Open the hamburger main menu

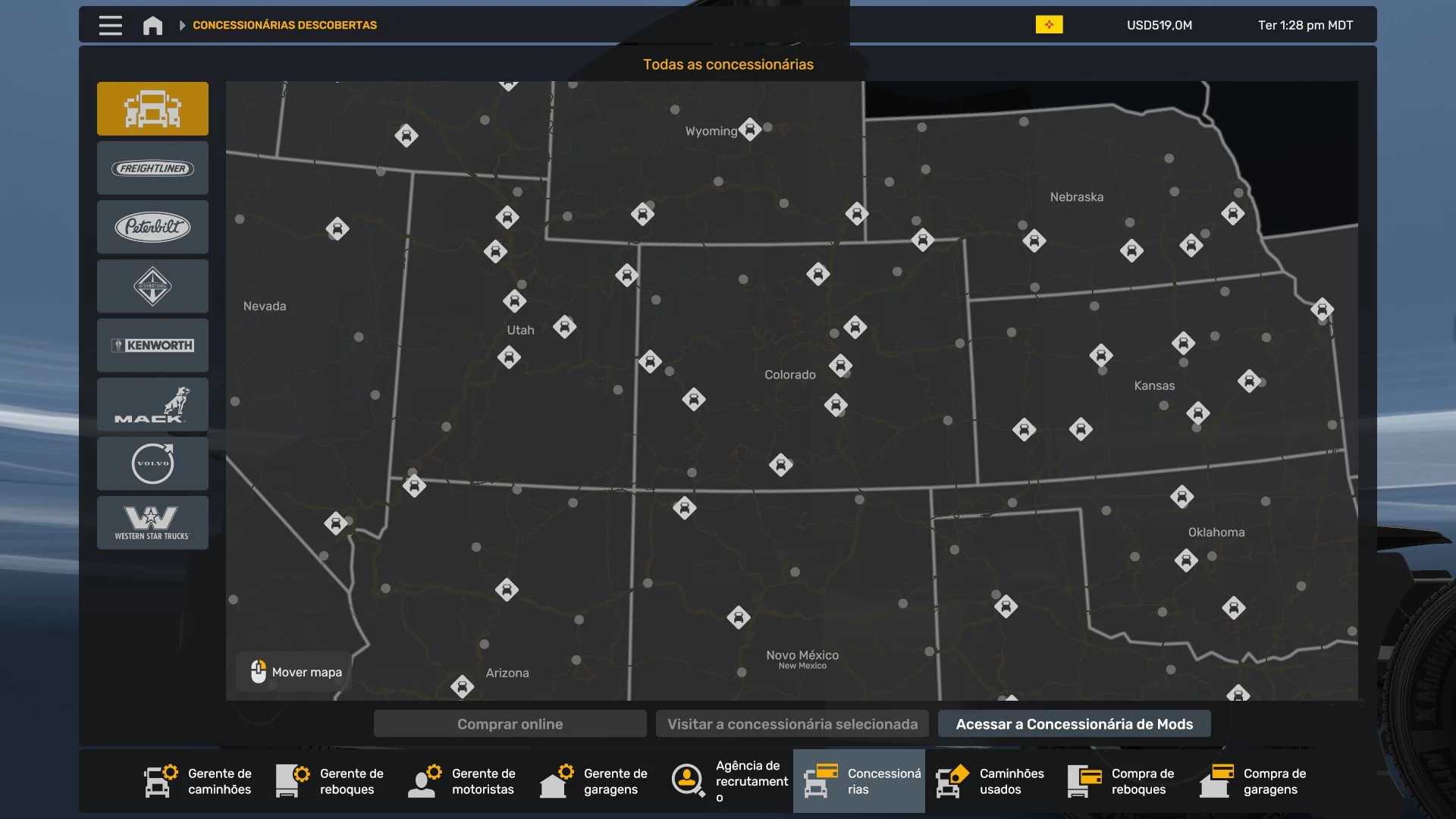111,25
